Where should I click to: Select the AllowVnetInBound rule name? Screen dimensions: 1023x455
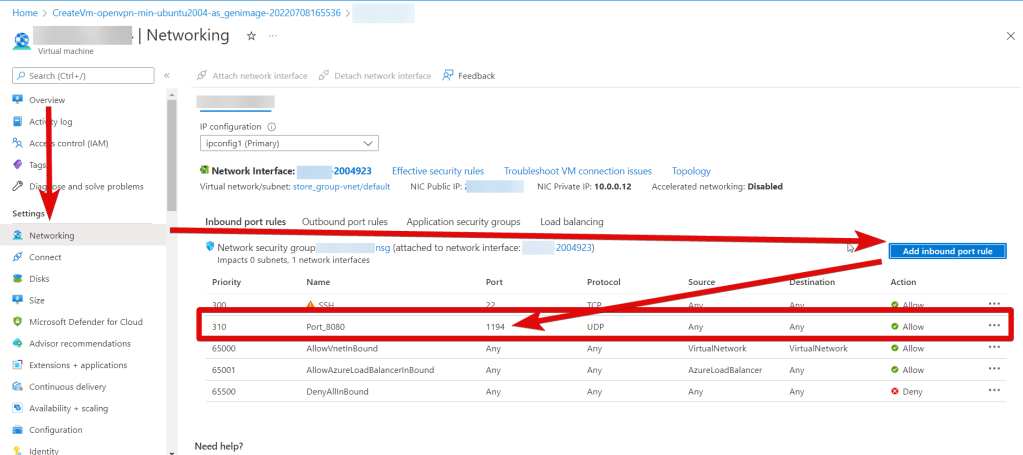pyautogui.click(x=342, y=349)
